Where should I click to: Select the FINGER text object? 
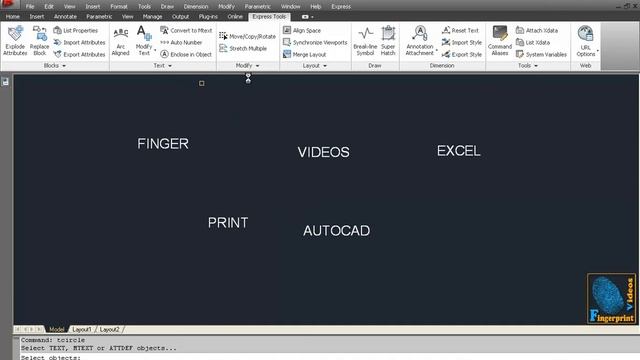point(163,144)
